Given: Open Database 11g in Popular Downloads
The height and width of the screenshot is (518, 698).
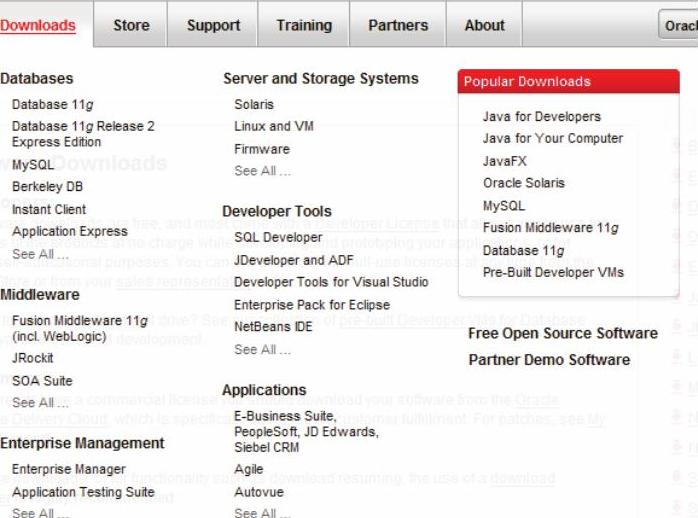Looking at the screenshot, I should (x=524, y=251).
